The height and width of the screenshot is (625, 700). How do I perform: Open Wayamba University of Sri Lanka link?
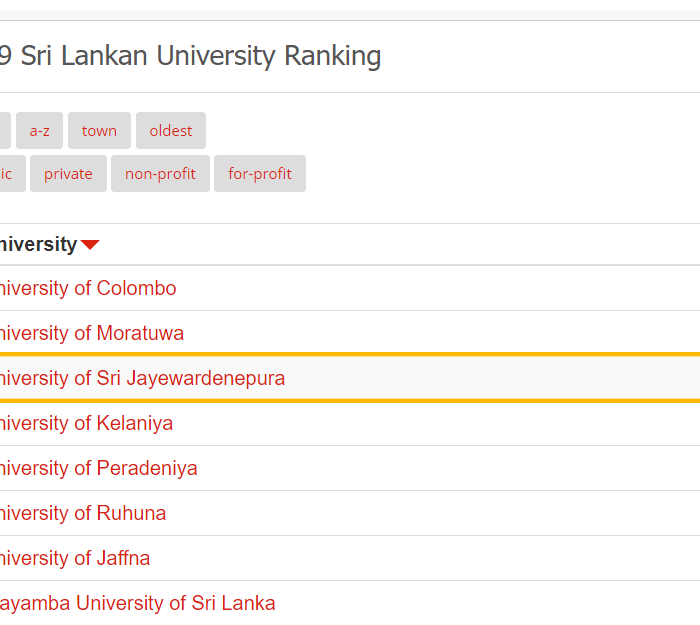point(137,603)
